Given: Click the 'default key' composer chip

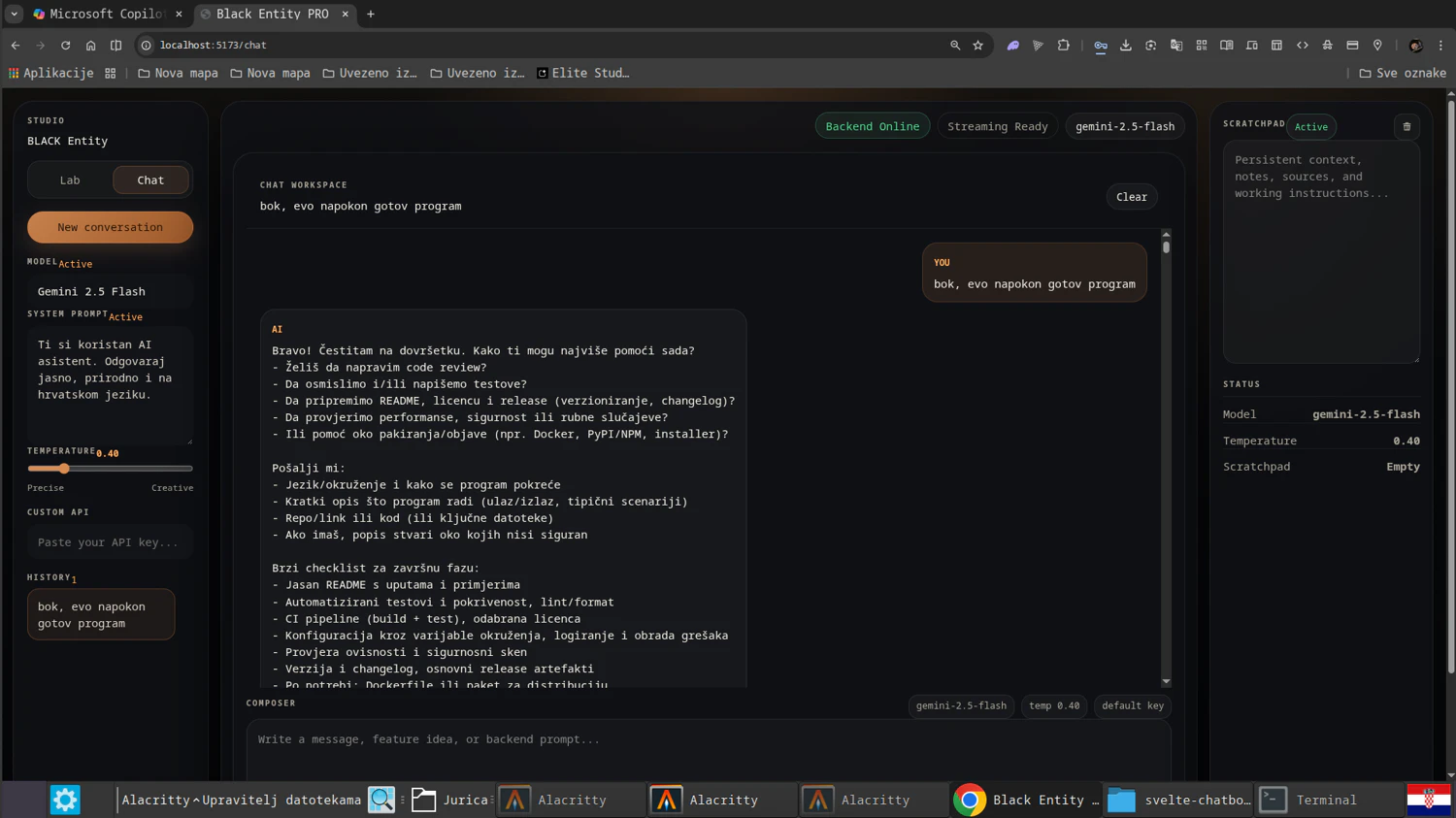Looking at the screenshot, I should point(1132,705).
